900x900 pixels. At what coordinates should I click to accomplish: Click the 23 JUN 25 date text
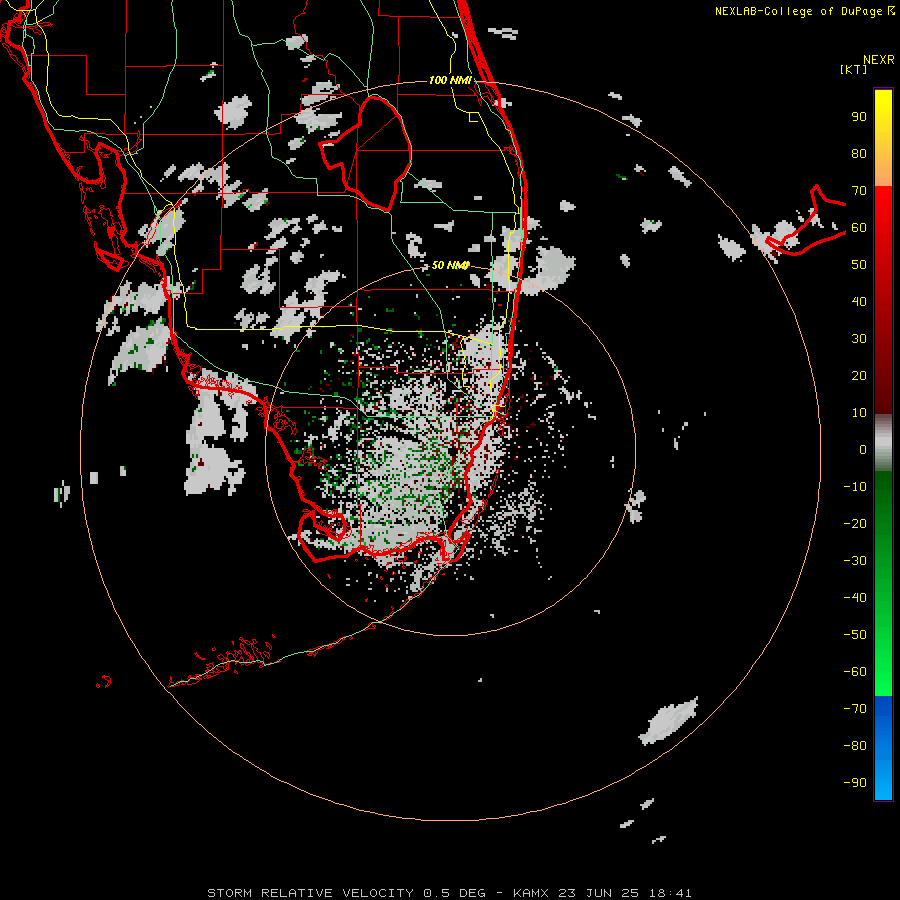click(x=599, y=893)
